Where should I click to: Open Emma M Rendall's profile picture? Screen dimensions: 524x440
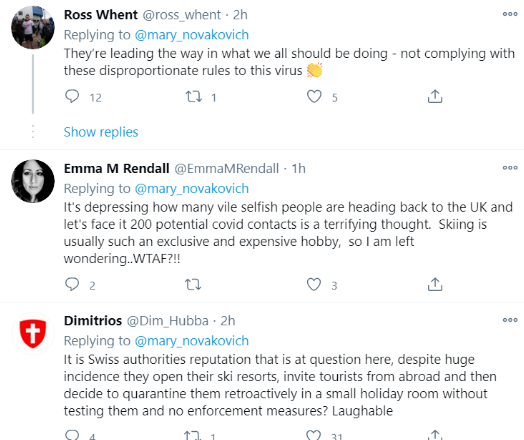(x=33, y=181)
